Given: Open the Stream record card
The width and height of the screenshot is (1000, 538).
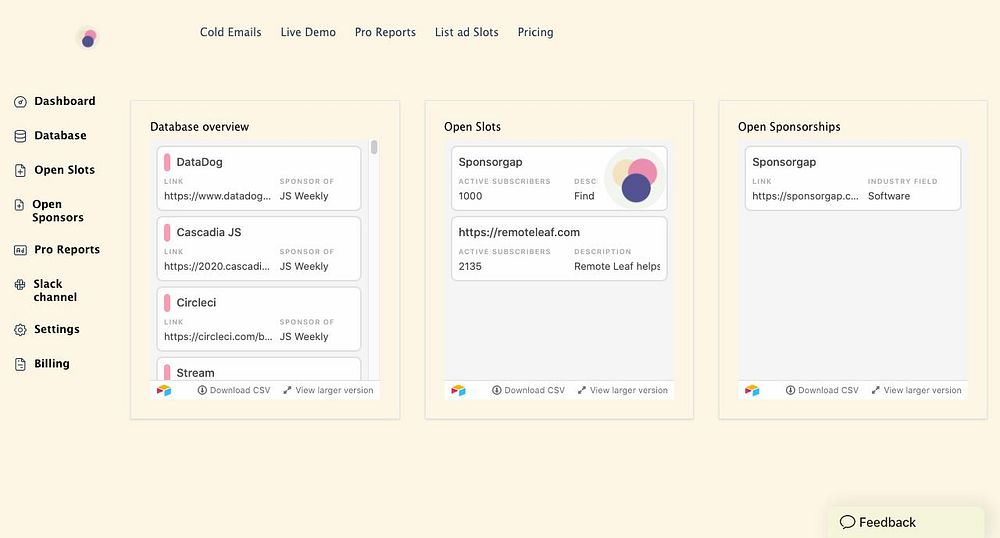Looking at the screenshot, I should click(x=259, y=369).
